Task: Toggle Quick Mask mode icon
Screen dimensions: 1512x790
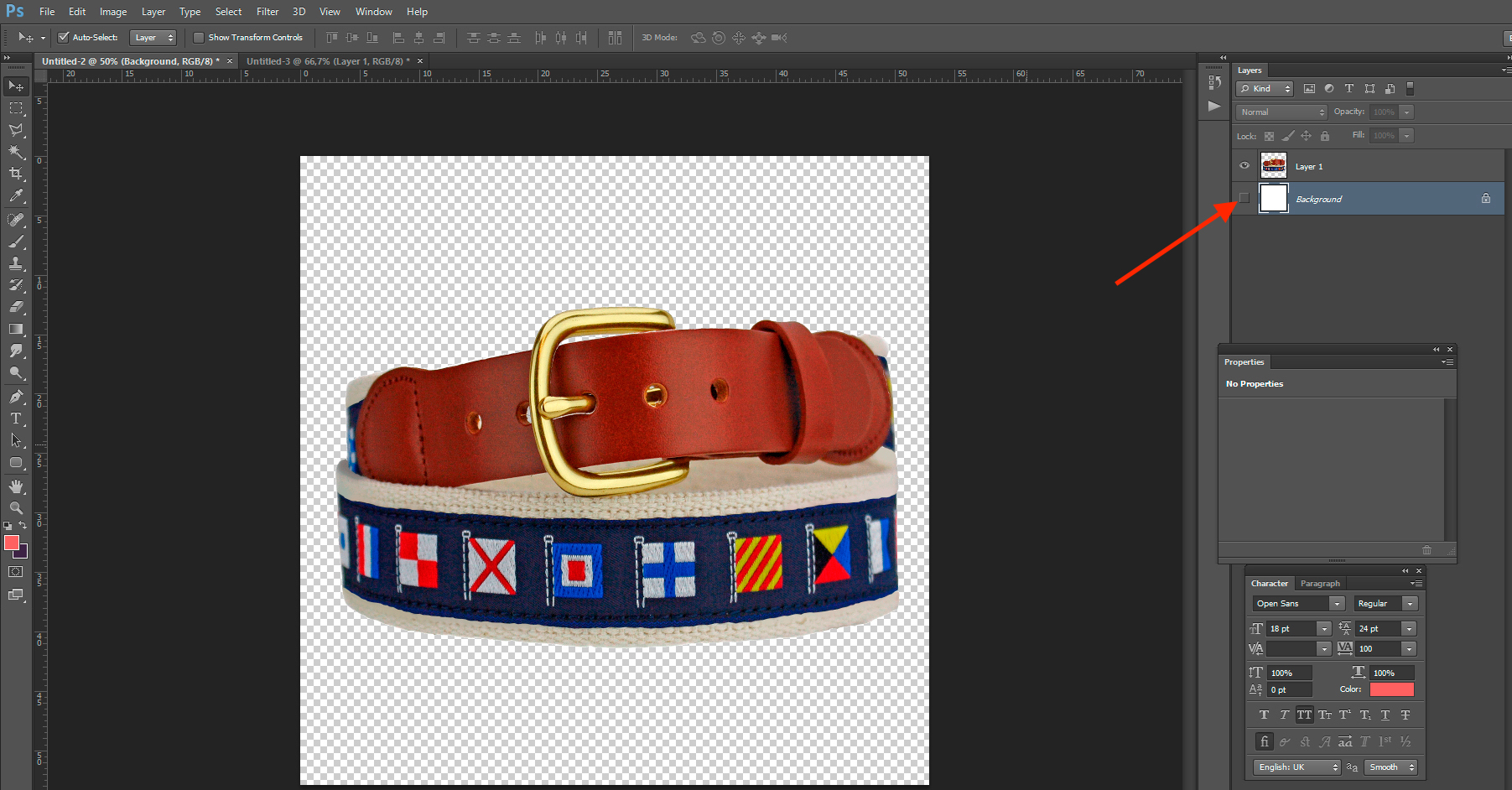Action: click(x=16, y=572)
